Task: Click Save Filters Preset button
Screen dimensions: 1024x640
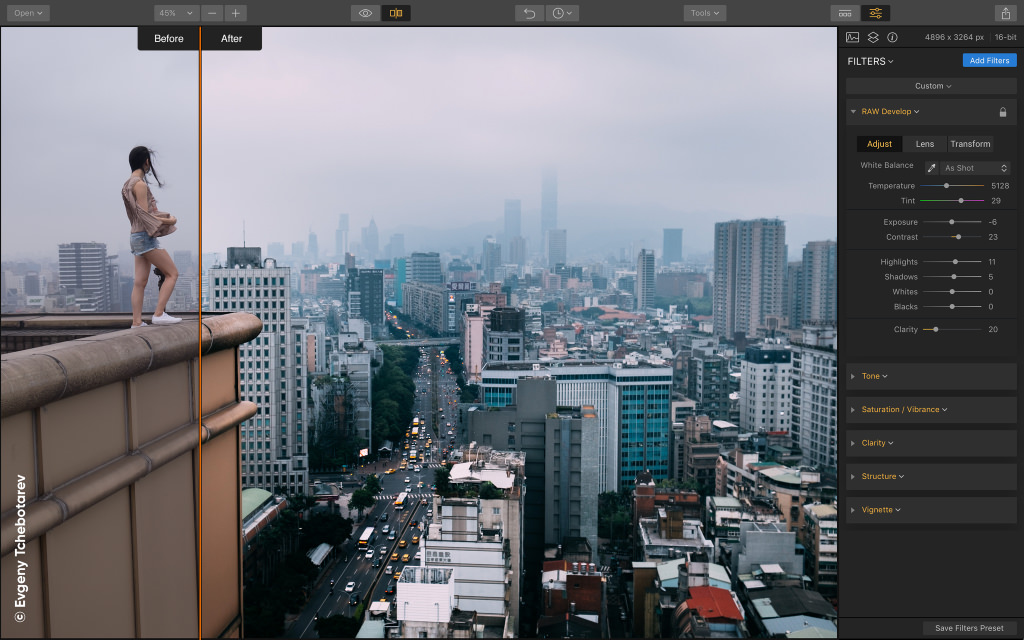Action: (x=969, y=628)
